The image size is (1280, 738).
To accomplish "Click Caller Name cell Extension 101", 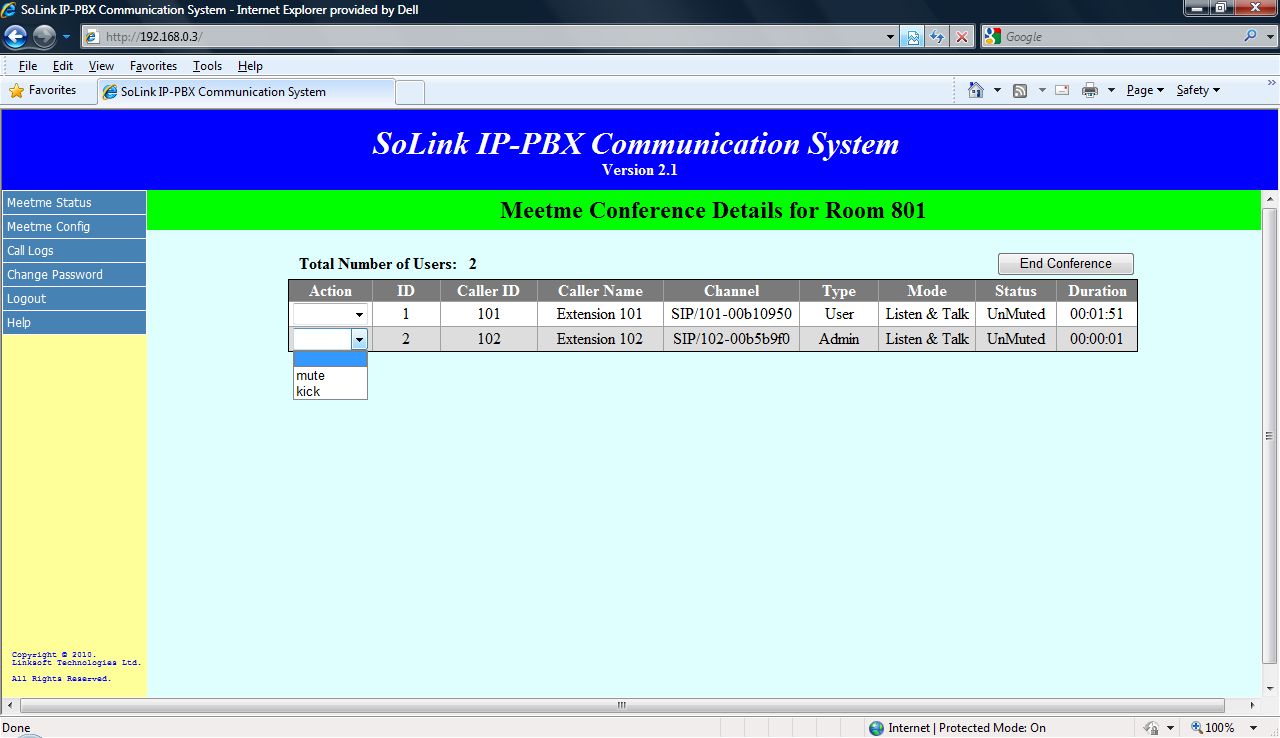I will point(600,314).
